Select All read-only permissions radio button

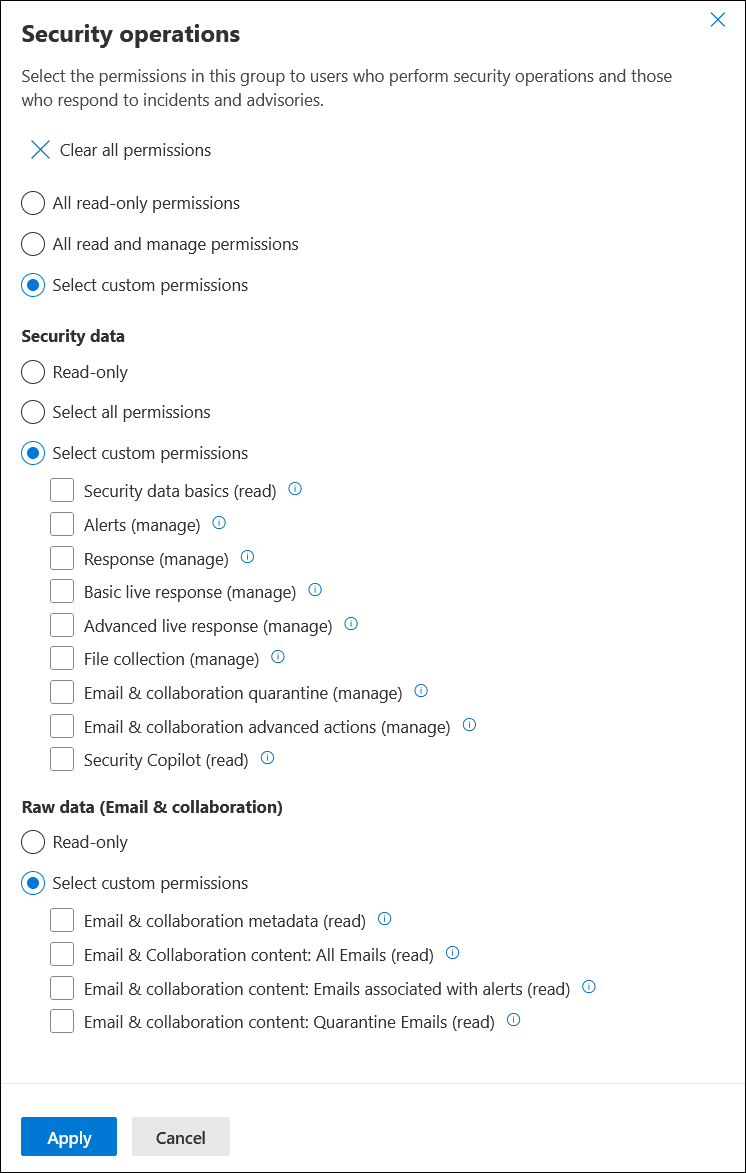point(33,203)
